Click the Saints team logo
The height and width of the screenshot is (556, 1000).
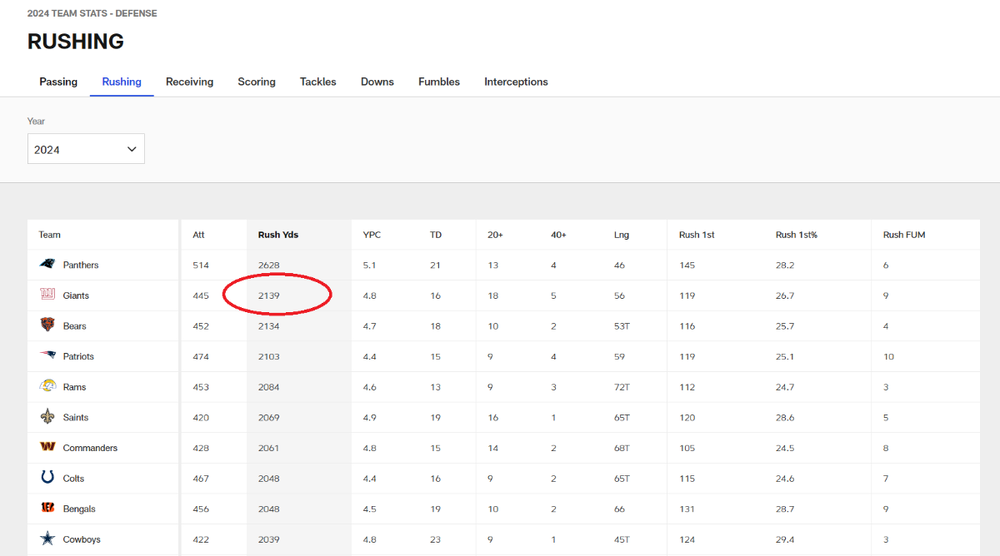click(47, 417)
